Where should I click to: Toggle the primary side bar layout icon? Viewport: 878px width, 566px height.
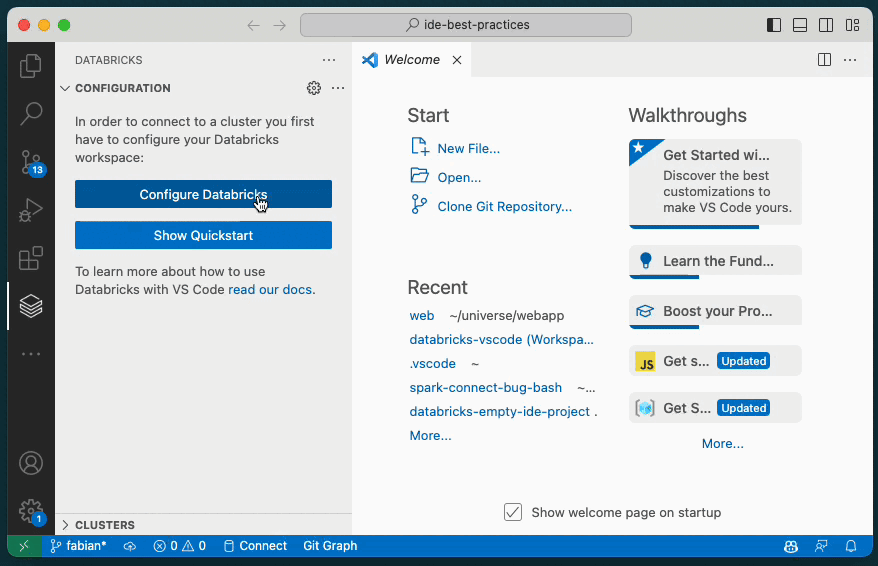[x=774, y=25]
